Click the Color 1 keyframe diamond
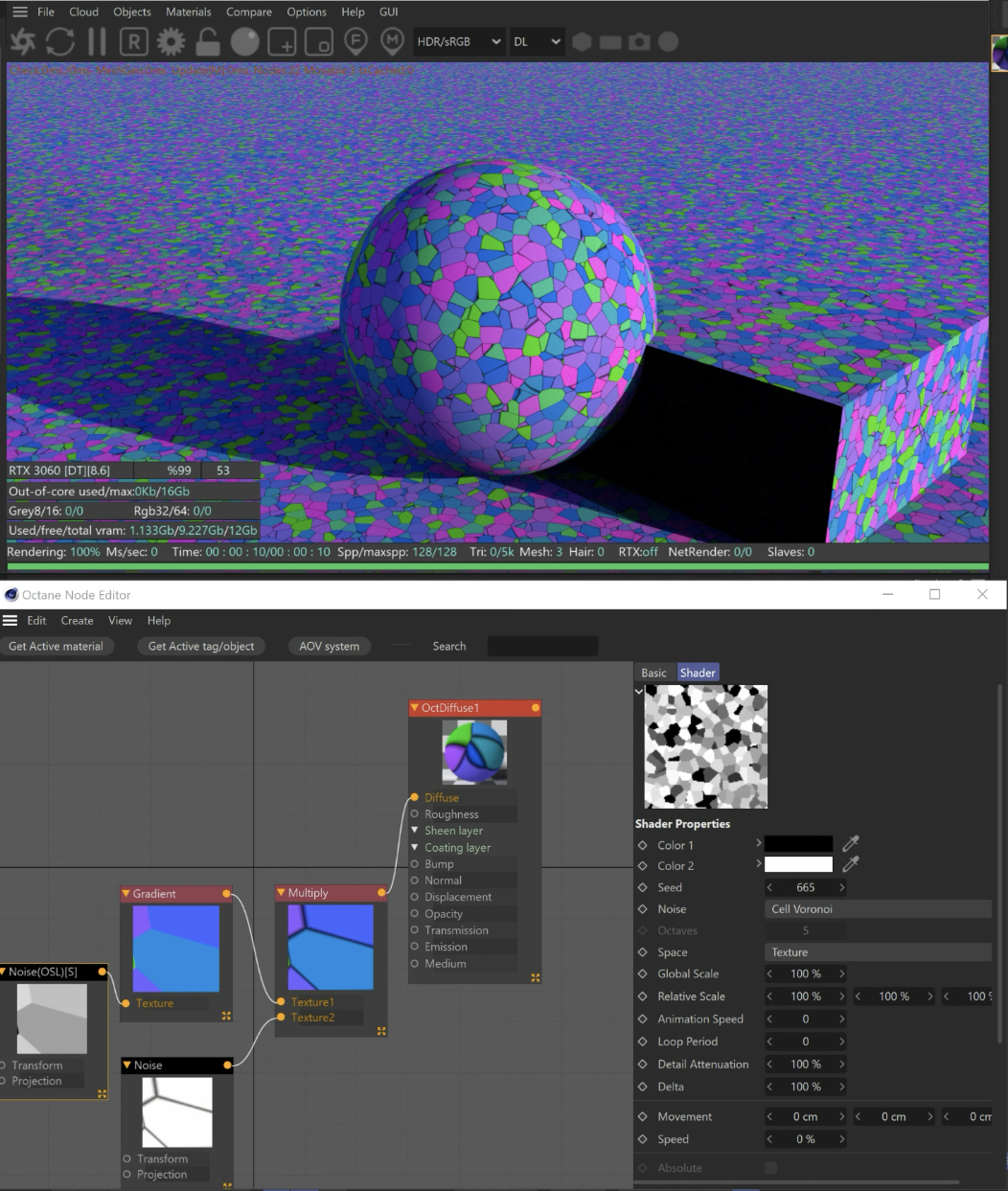1008x1191 pixels. click(643, 845)
